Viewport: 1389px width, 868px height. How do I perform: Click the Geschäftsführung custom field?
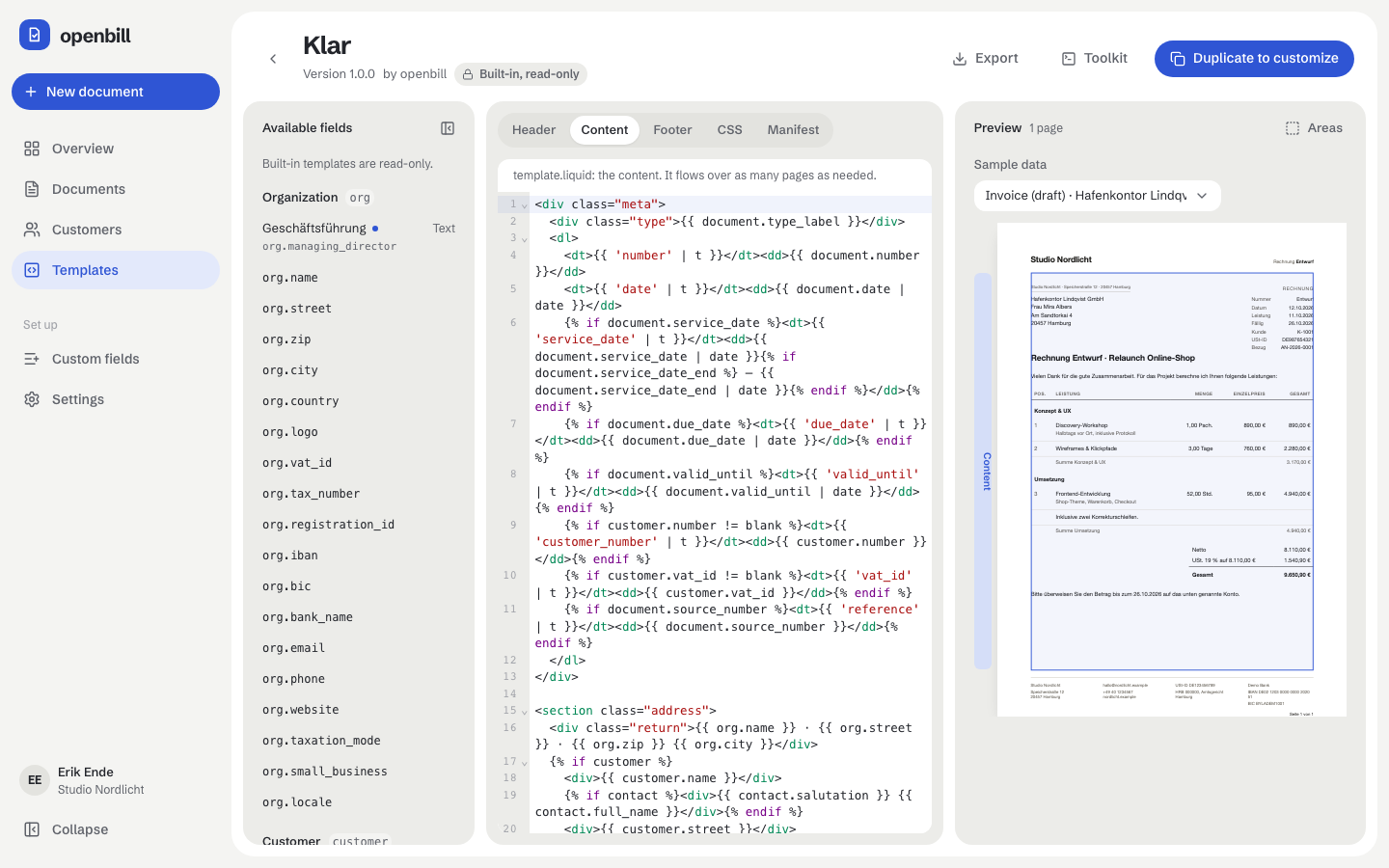[359, 236]
